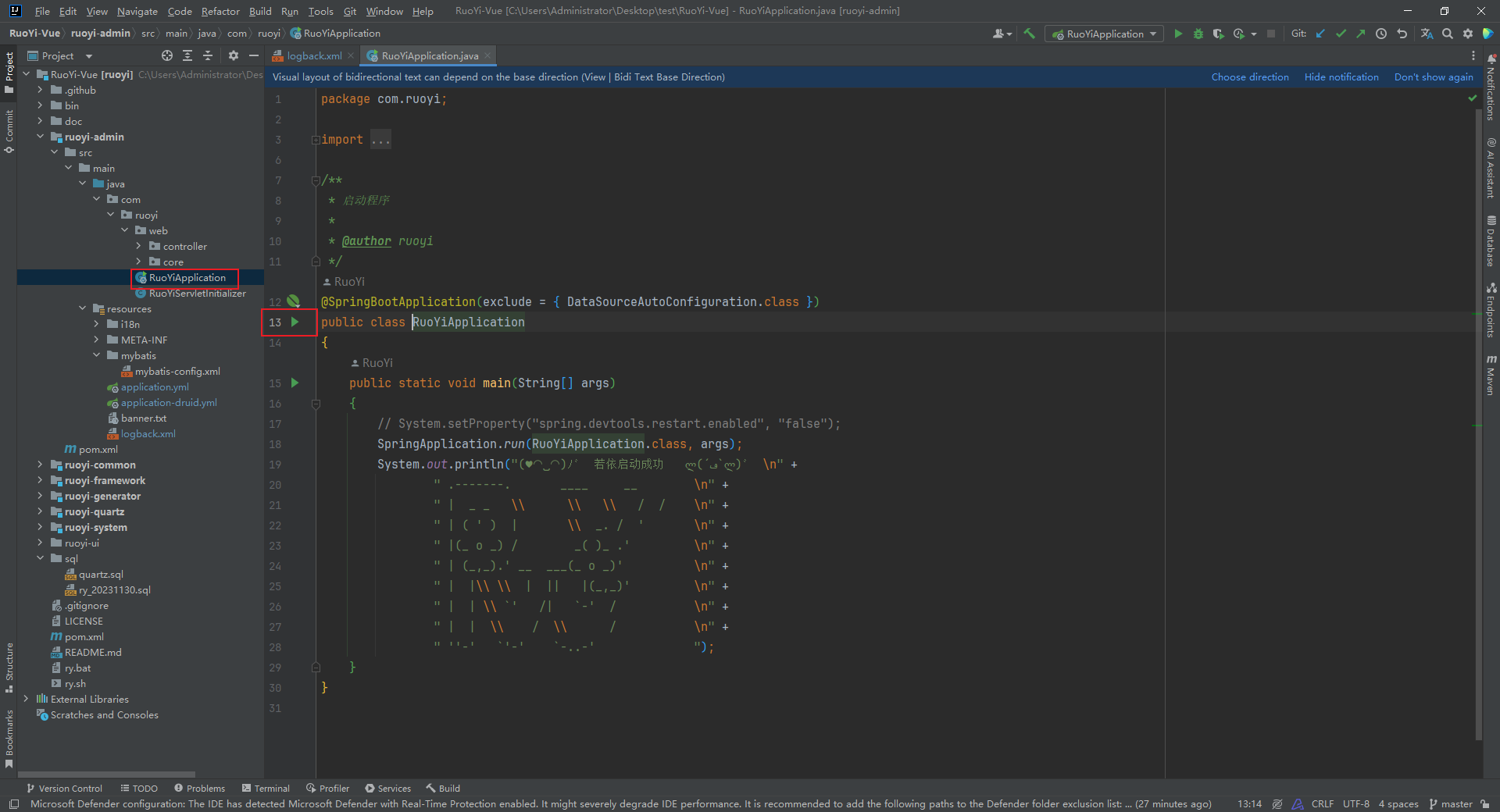Click the run gutter icon on line 15
The image size is (1500, 812).
coord(295,383)
